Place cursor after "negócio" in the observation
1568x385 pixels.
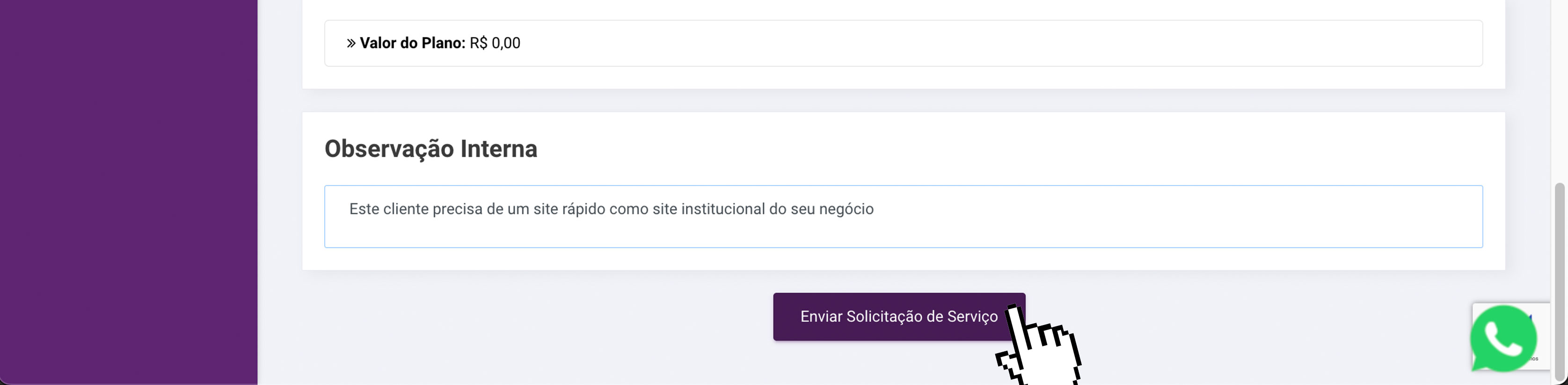[x=875, y=209]
